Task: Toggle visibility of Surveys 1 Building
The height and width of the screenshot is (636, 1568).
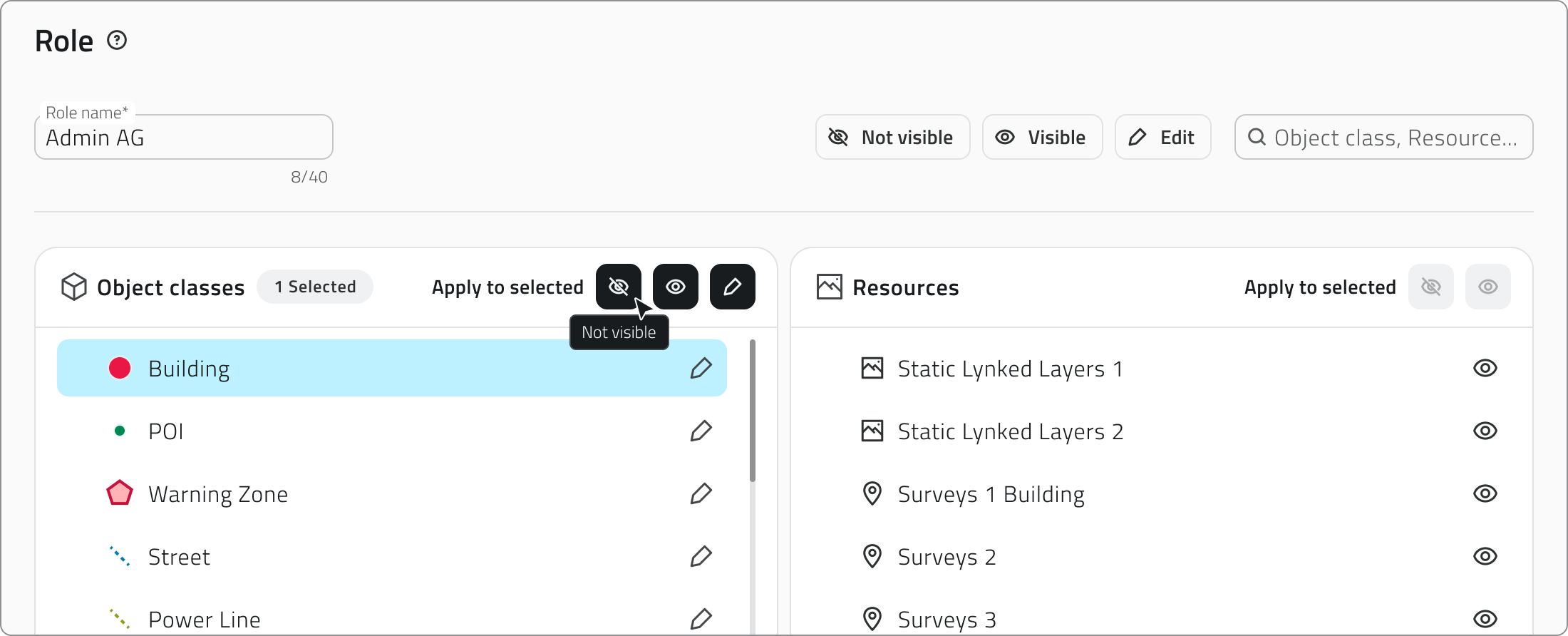Action: tap(1485, 493)
